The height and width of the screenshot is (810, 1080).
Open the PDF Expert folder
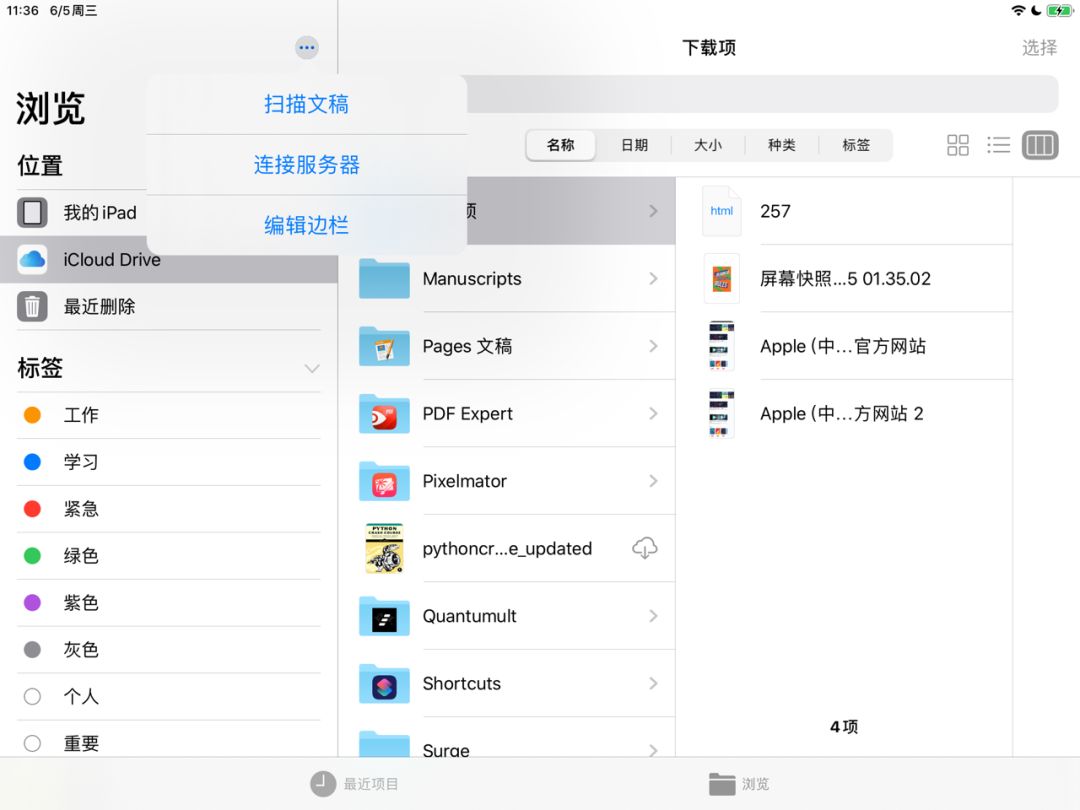pyautogui.click(x=508, y=413)
